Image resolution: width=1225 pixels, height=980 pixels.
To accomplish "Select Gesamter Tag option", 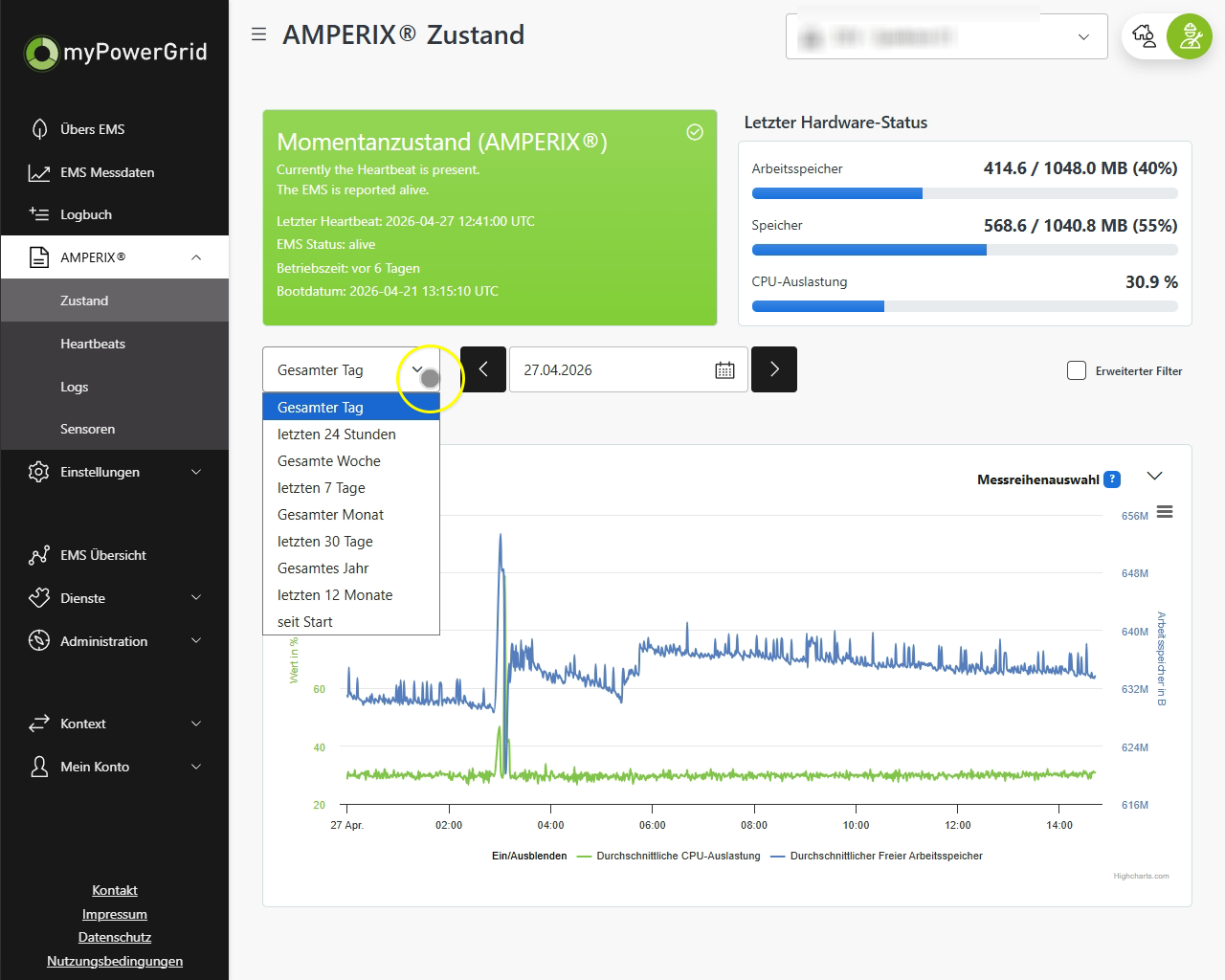I will coord(351,407).
